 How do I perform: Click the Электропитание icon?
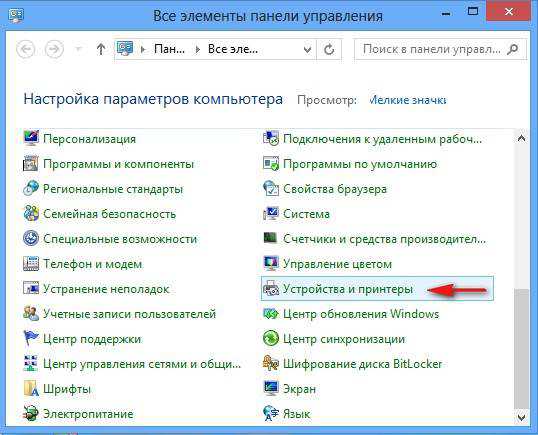coord(31,413)
